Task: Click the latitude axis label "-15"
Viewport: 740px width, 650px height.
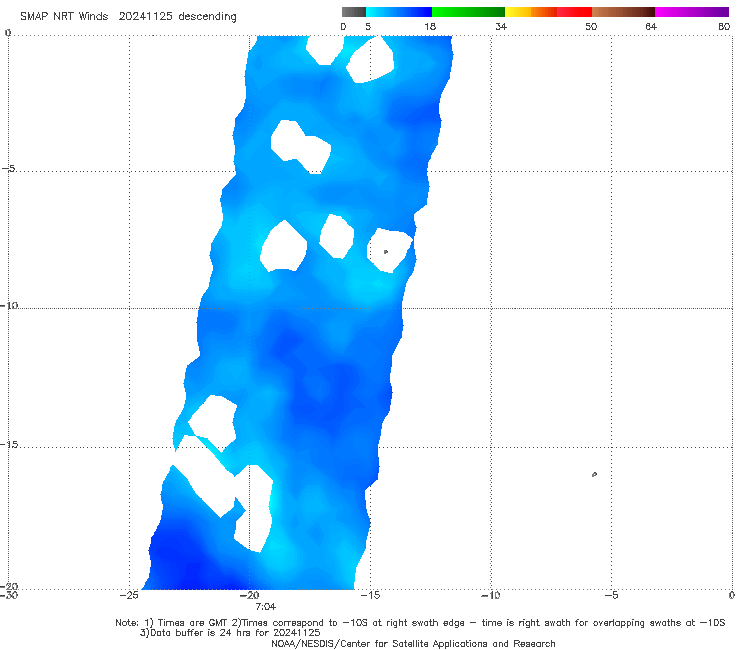Action: 9,444
